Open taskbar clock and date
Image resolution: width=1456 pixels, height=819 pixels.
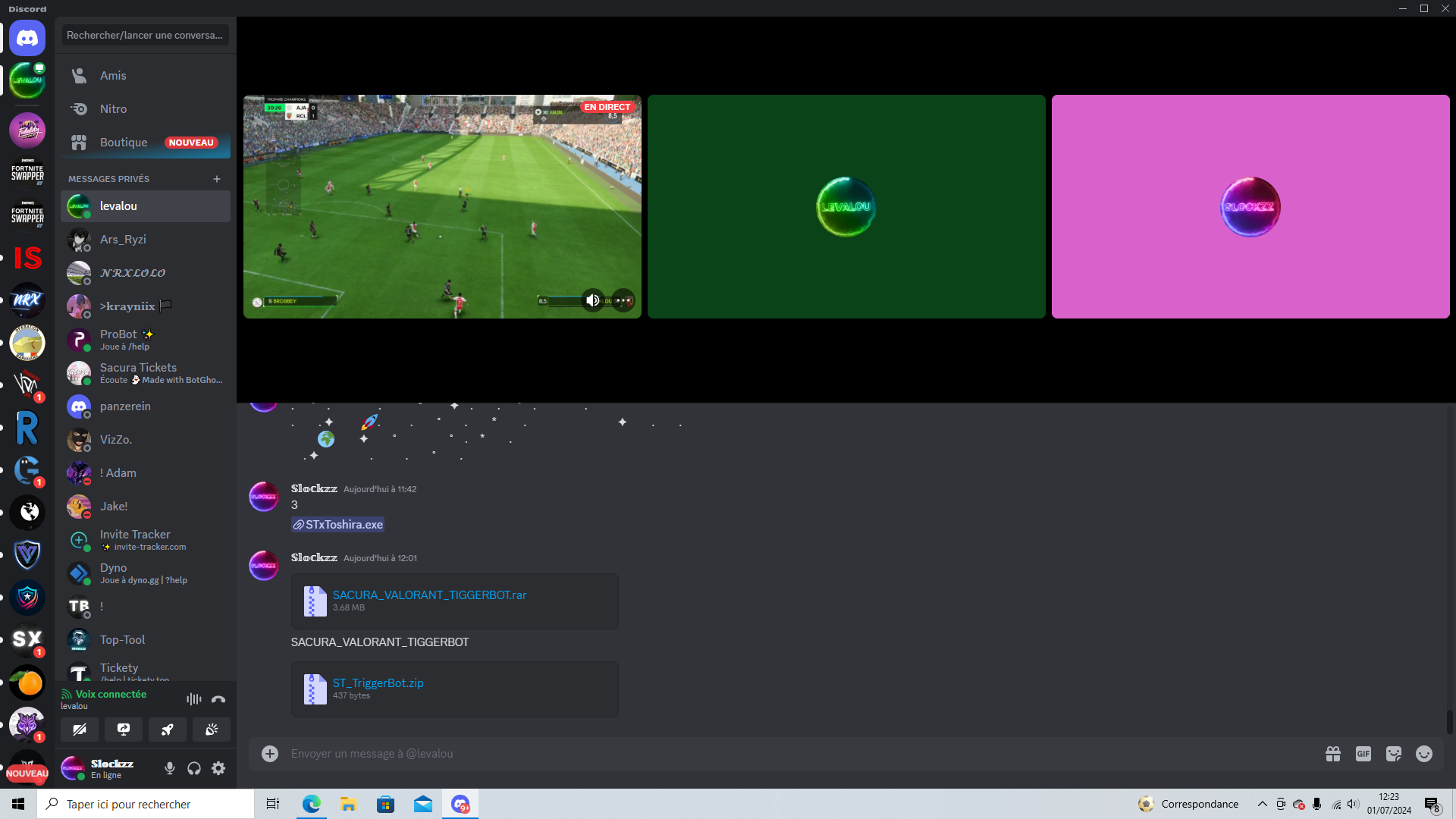coord(1389,804)
